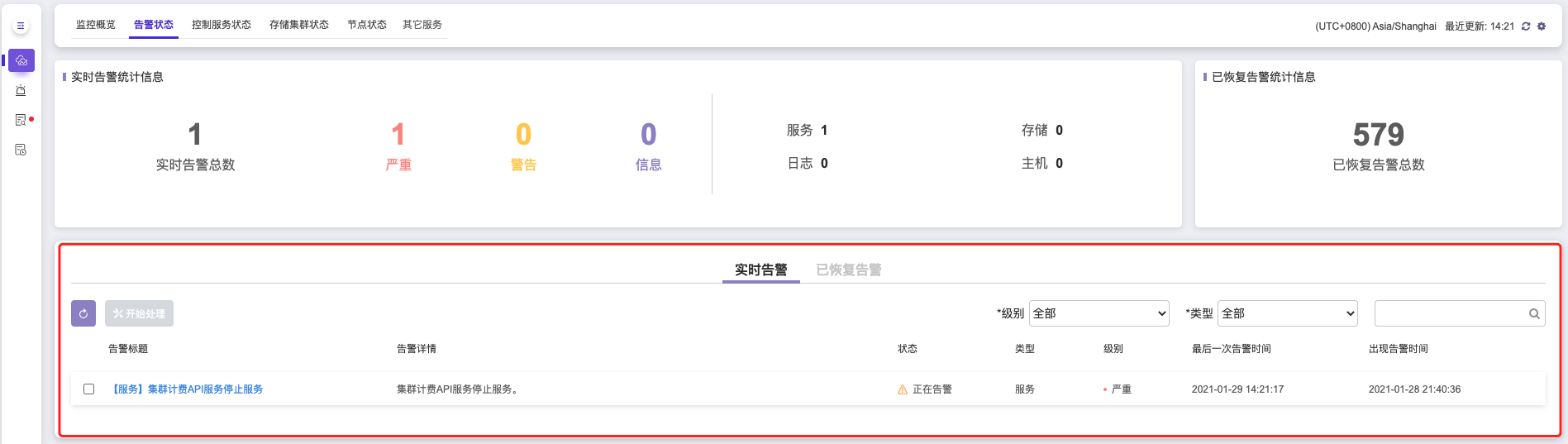Switch to the 监控概览 tab
This screenshot has height=444, width=1568.
pos(96,25)
